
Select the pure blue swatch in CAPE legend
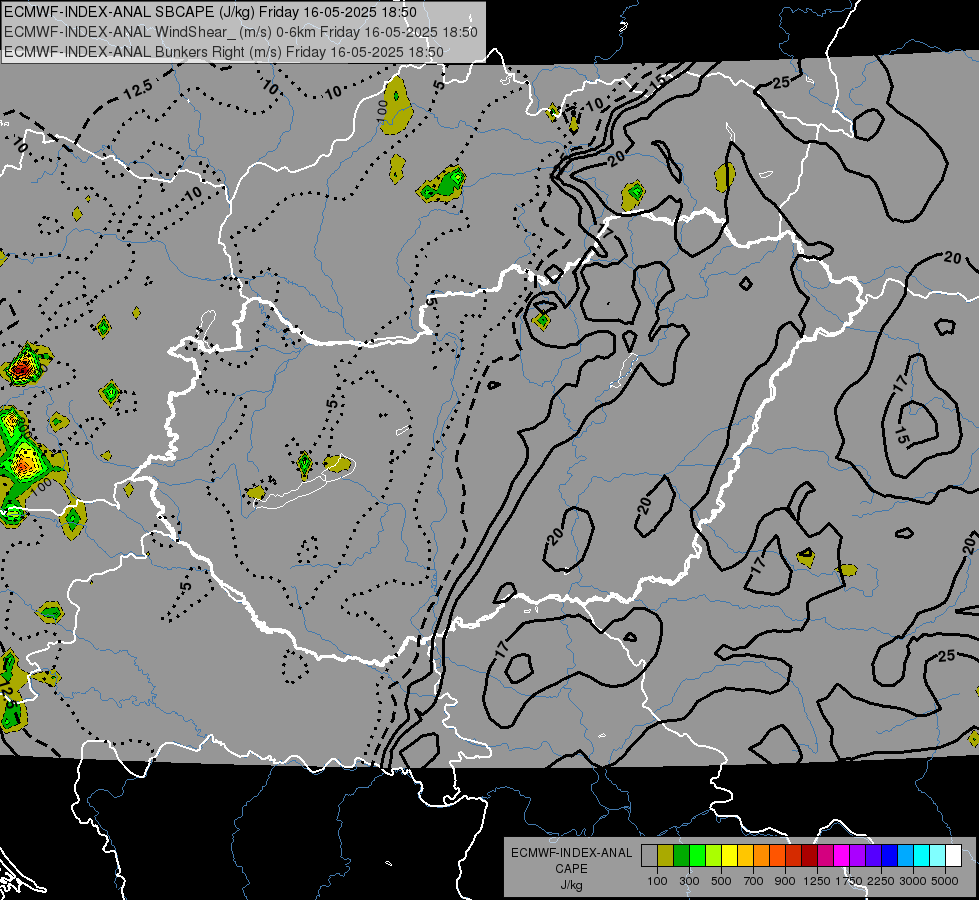(x=890, y=855)
